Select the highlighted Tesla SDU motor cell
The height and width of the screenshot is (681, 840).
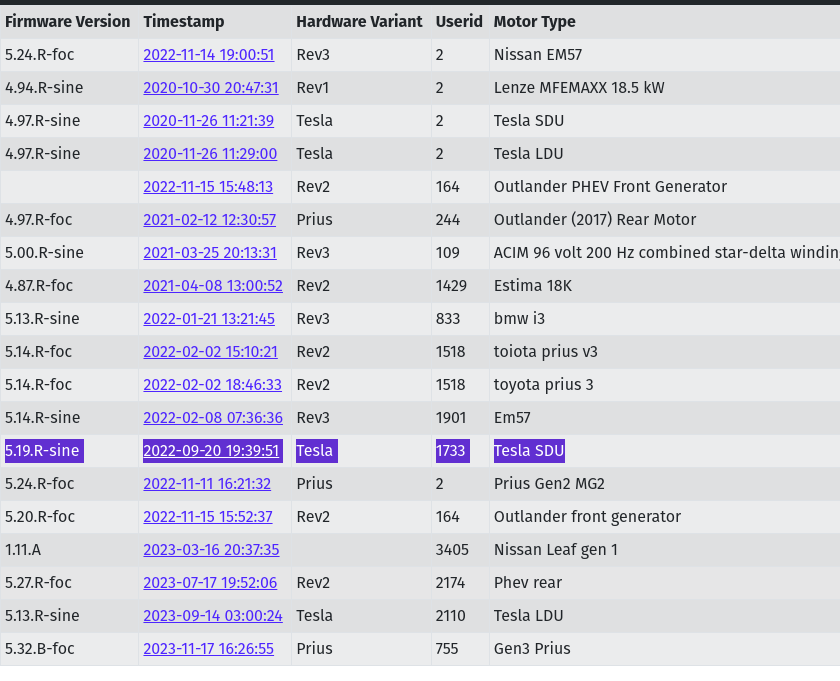[x=529, y=451]
